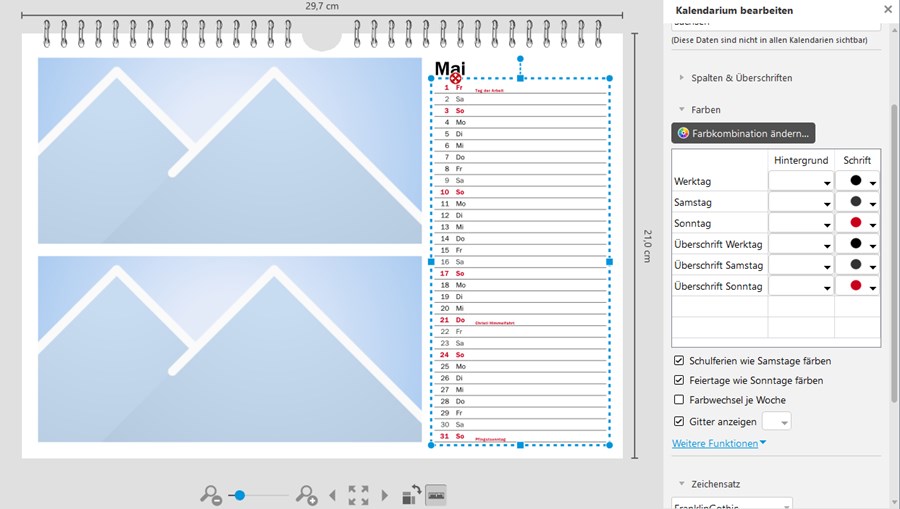Screen dimensions: 900x509
Task: Click the Tag der Arbeit holiday label
Action: point(489,91)
